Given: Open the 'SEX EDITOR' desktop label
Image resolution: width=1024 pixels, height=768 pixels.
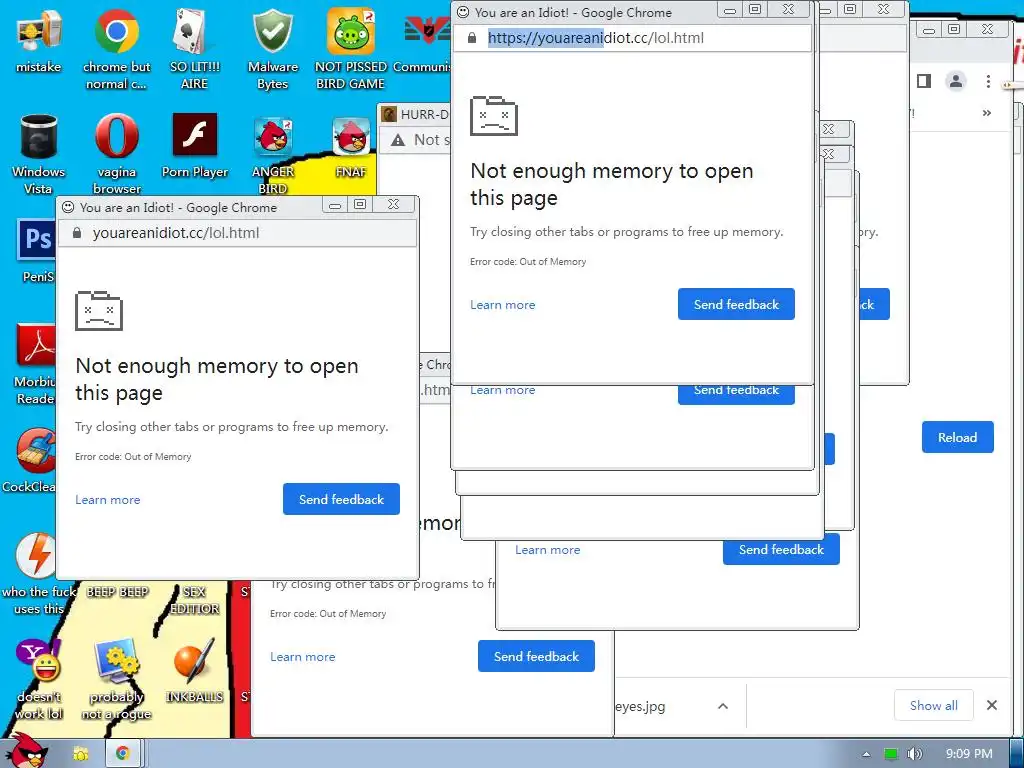Looking at the screenshot, I should [195, 600].
